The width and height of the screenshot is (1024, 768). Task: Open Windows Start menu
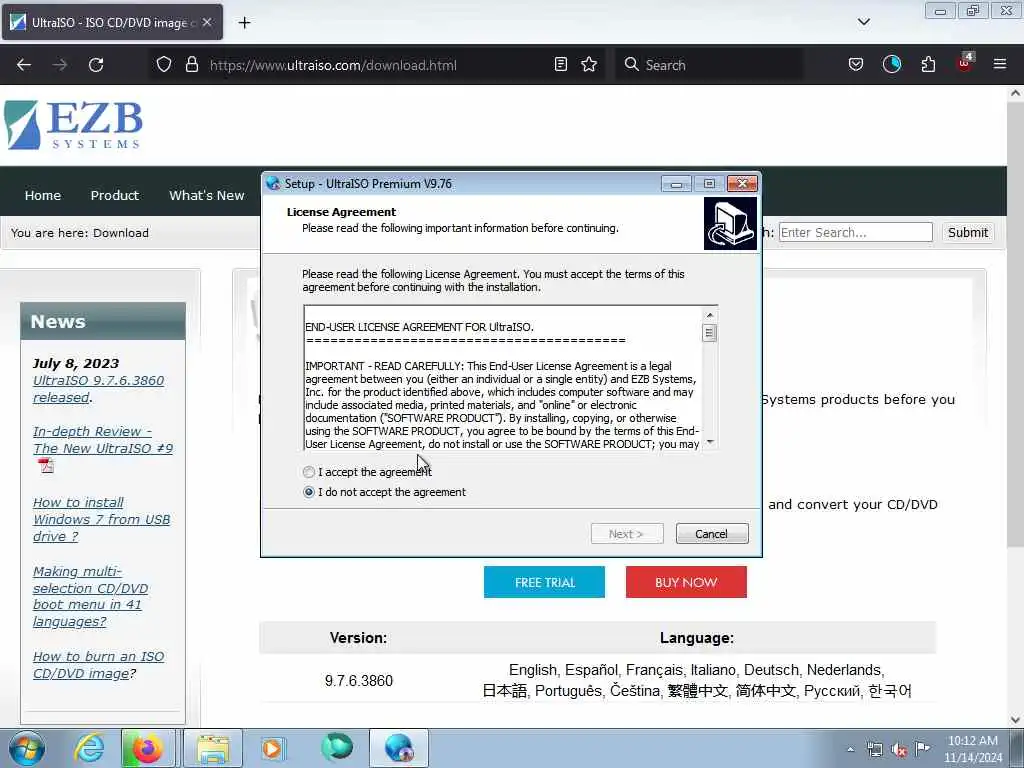click(x=27, y=748)
